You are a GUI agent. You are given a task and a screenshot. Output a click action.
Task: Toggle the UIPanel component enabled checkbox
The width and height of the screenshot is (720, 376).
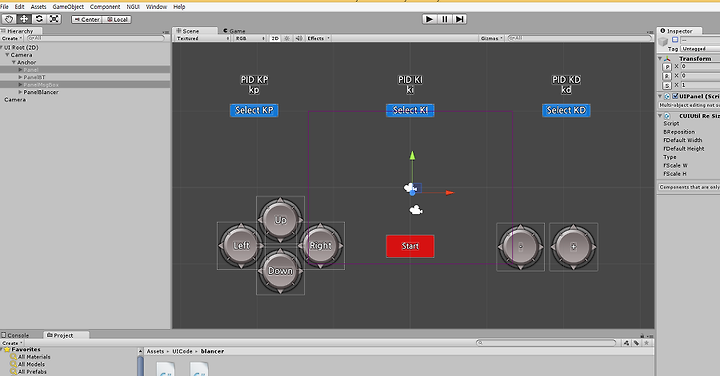[675, 96]
